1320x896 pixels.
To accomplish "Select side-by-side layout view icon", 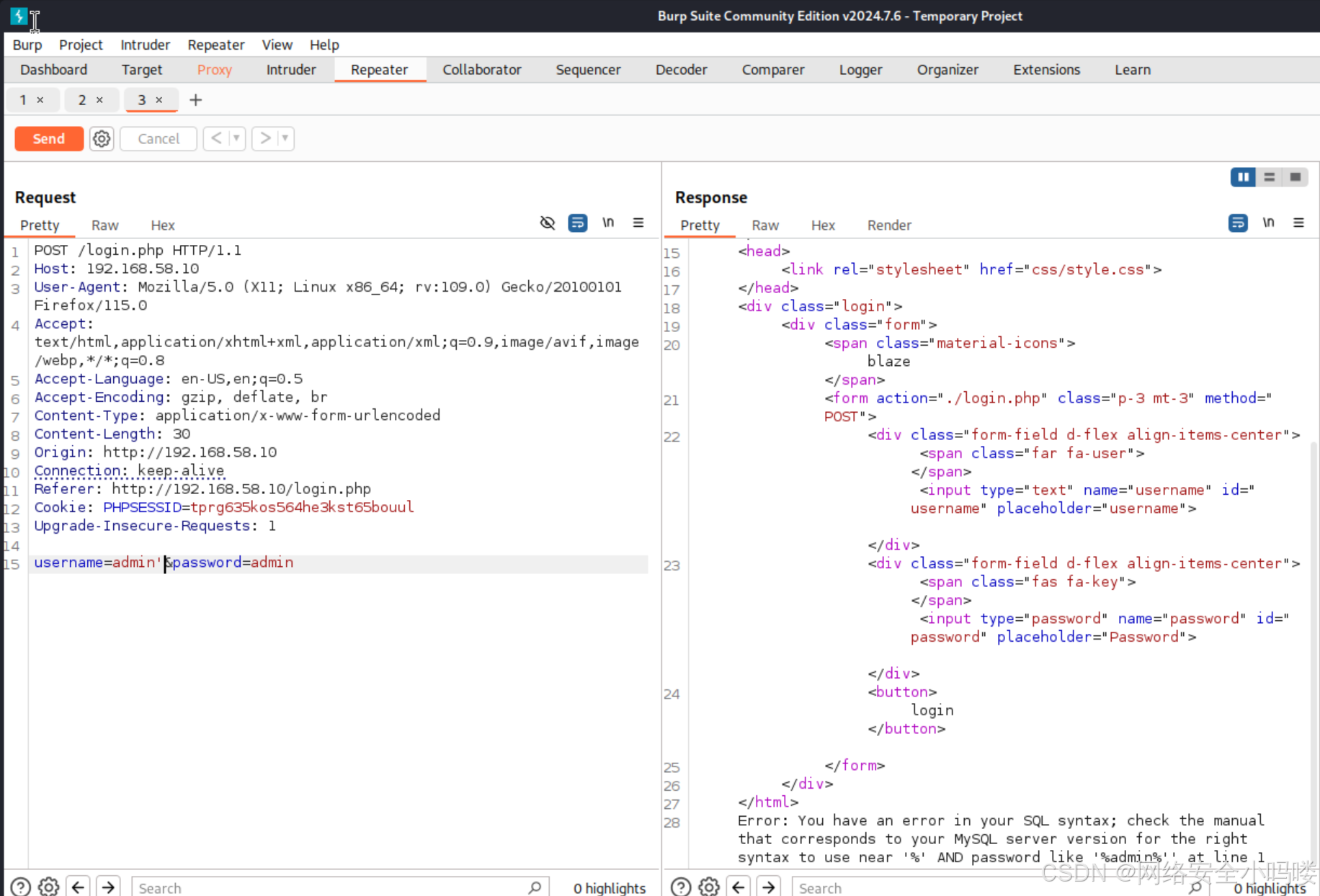I will click(x=1243, y=177).
